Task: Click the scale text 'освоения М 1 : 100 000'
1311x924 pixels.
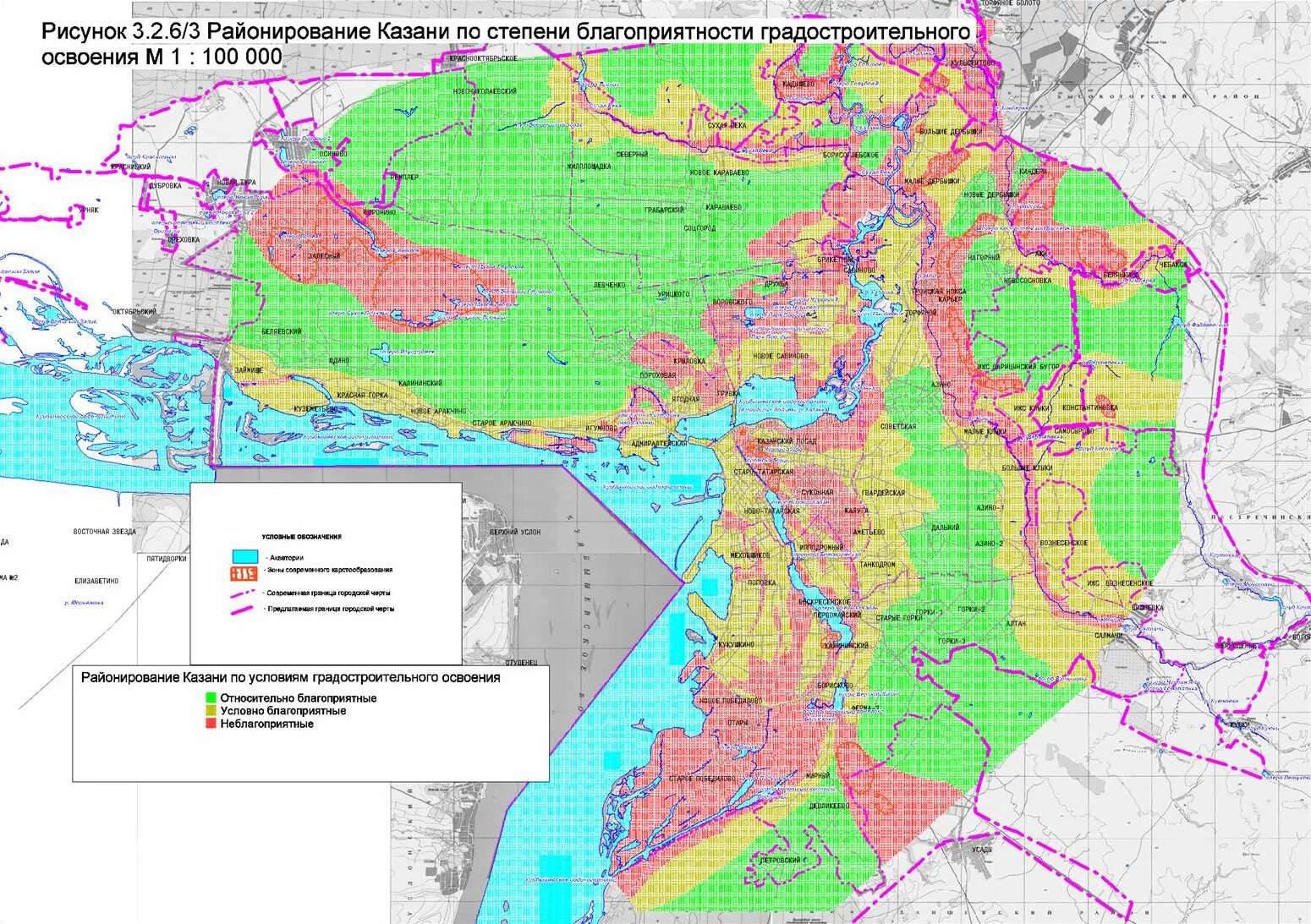Action: (x=162, y=57)
